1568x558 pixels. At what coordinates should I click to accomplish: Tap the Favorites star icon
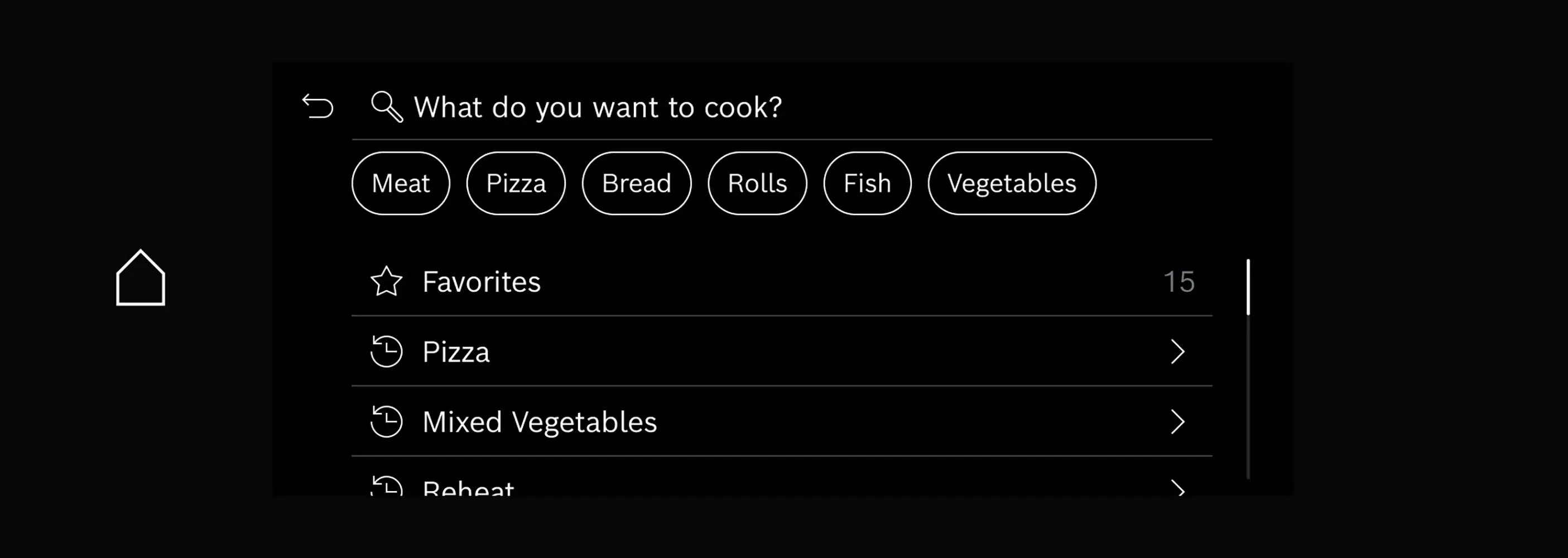click(x=387, y=282)
